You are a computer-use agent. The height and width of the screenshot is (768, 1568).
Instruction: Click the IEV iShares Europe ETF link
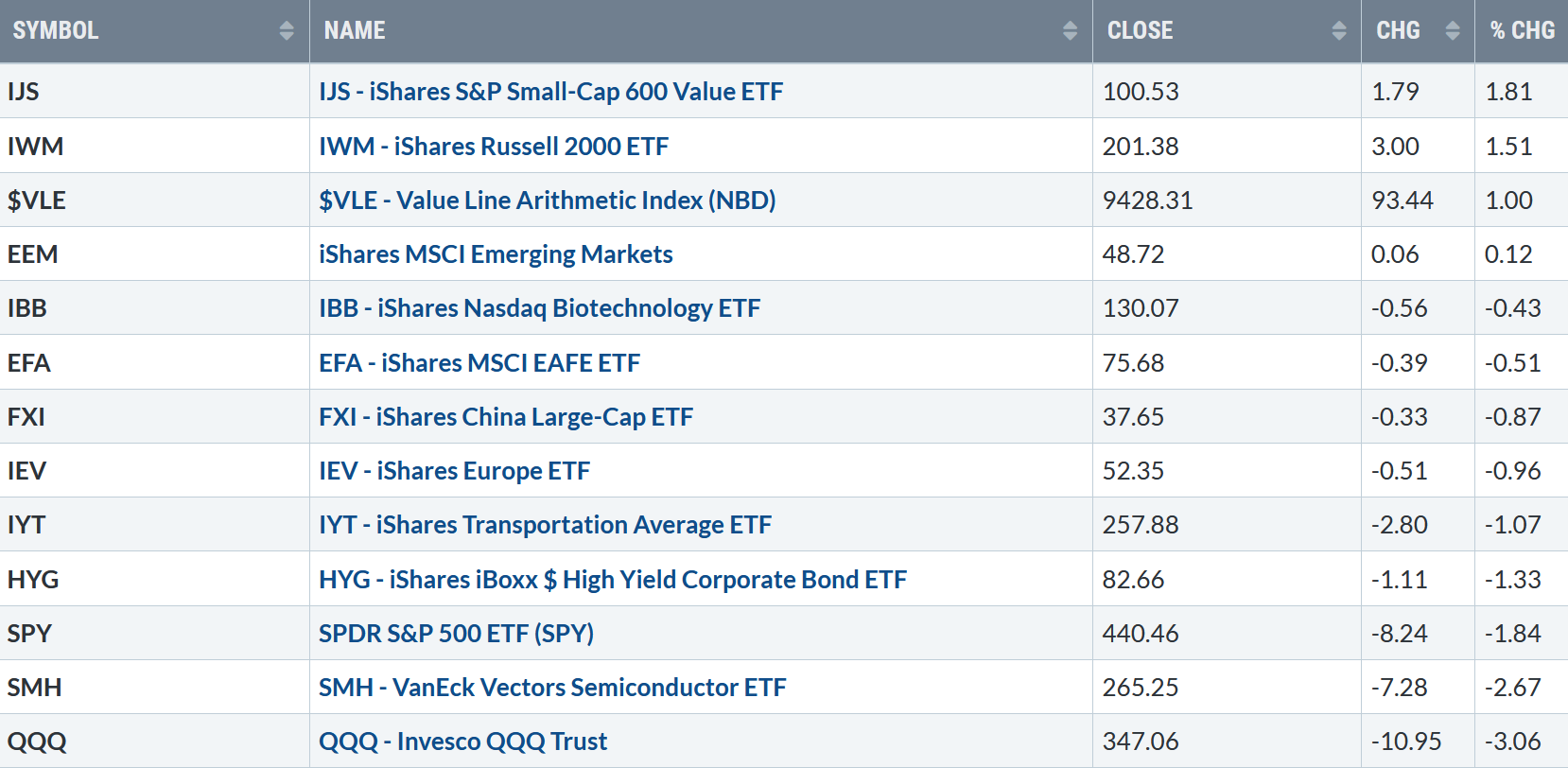click(454, 471)
